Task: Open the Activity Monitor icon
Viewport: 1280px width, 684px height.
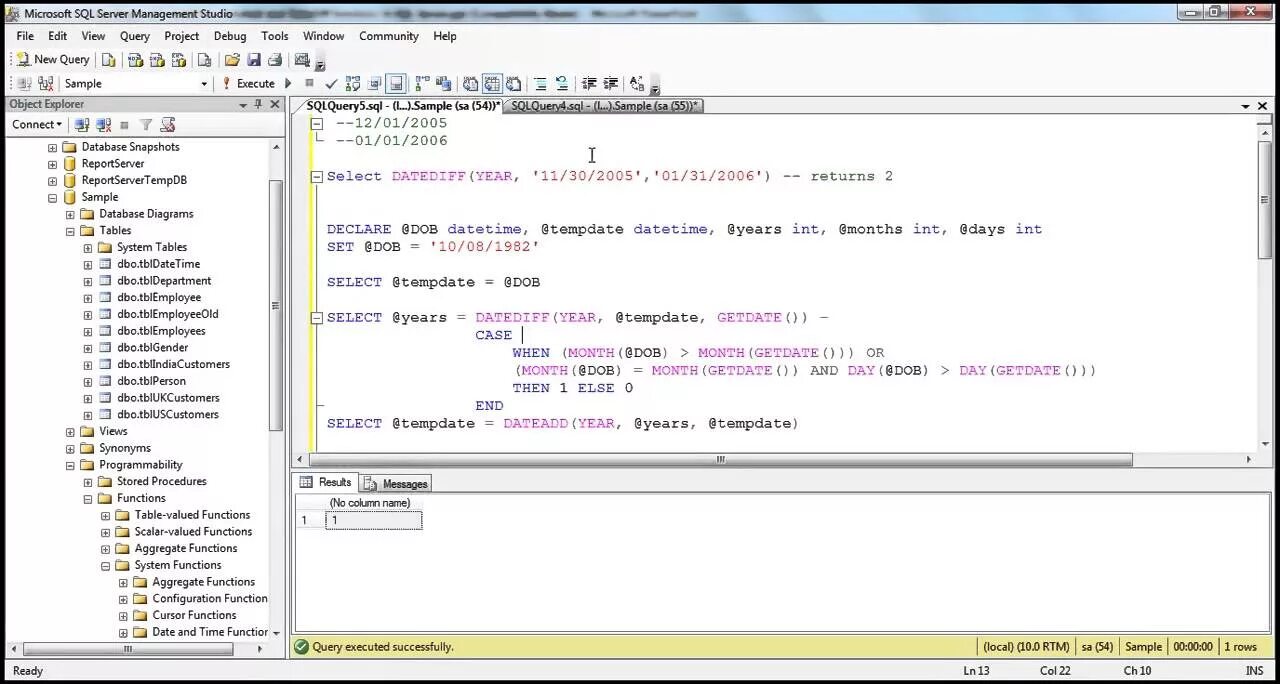Action: point(302,60)
